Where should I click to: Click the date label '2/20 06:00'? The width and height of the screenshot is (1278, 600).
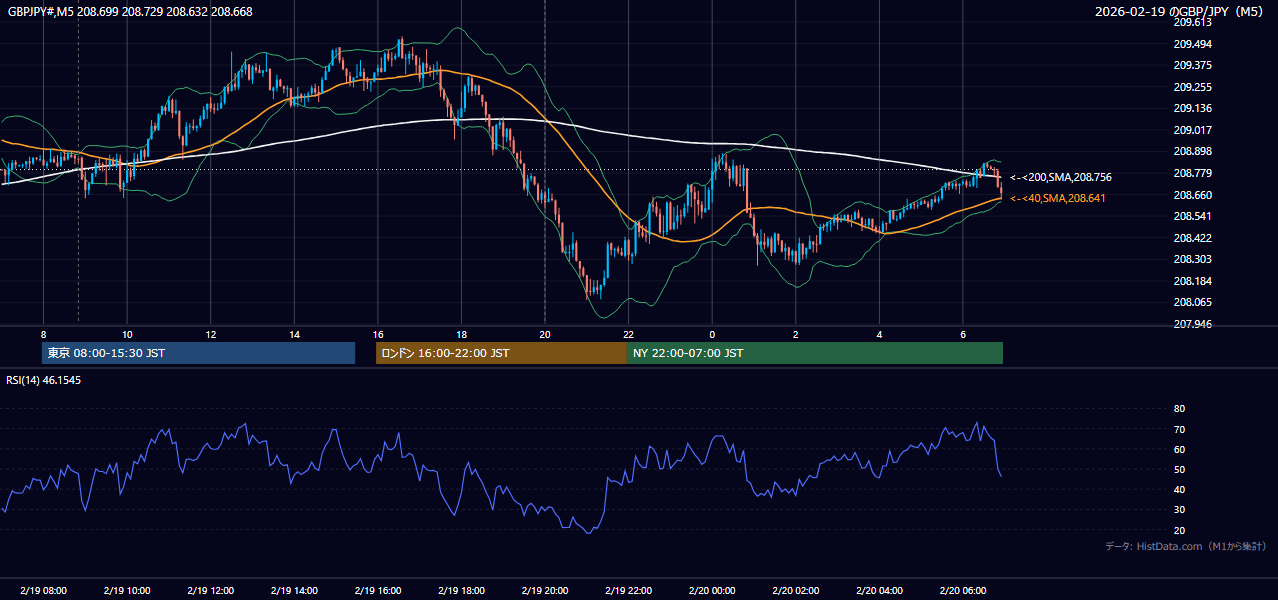(x=963, y=591)
